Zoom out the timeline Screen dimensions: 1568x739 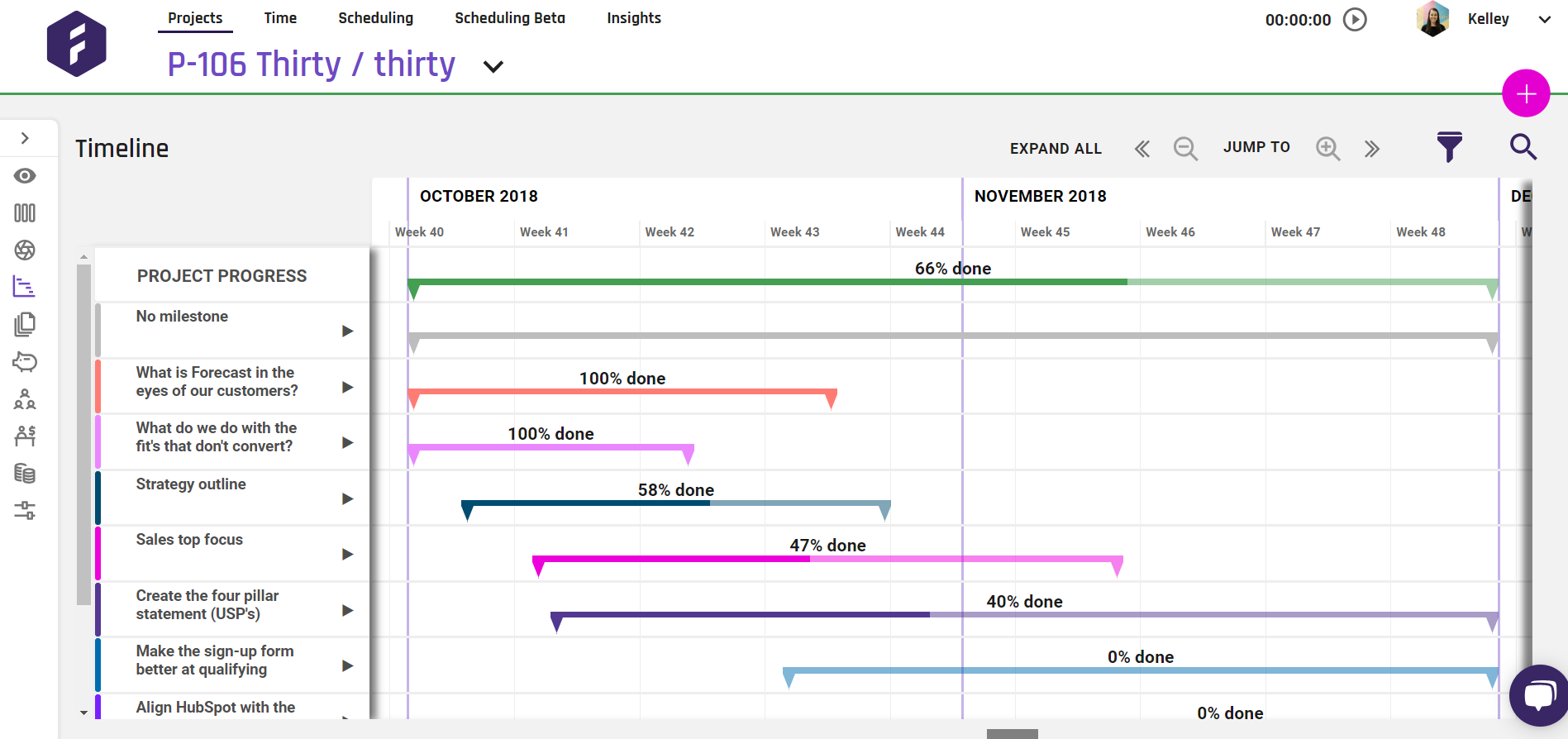tap(1185, 149)
